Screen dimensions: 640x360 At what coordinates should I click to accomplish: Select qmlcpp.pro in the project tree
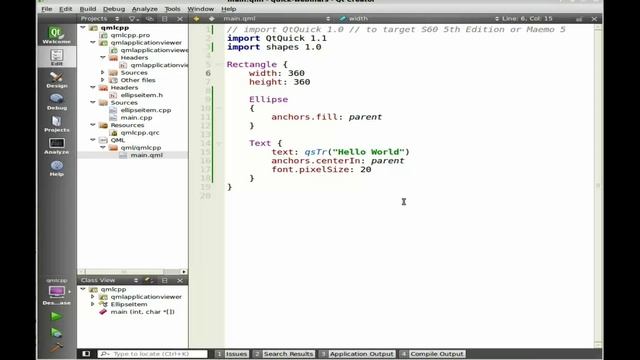click(x=130, y=35)
